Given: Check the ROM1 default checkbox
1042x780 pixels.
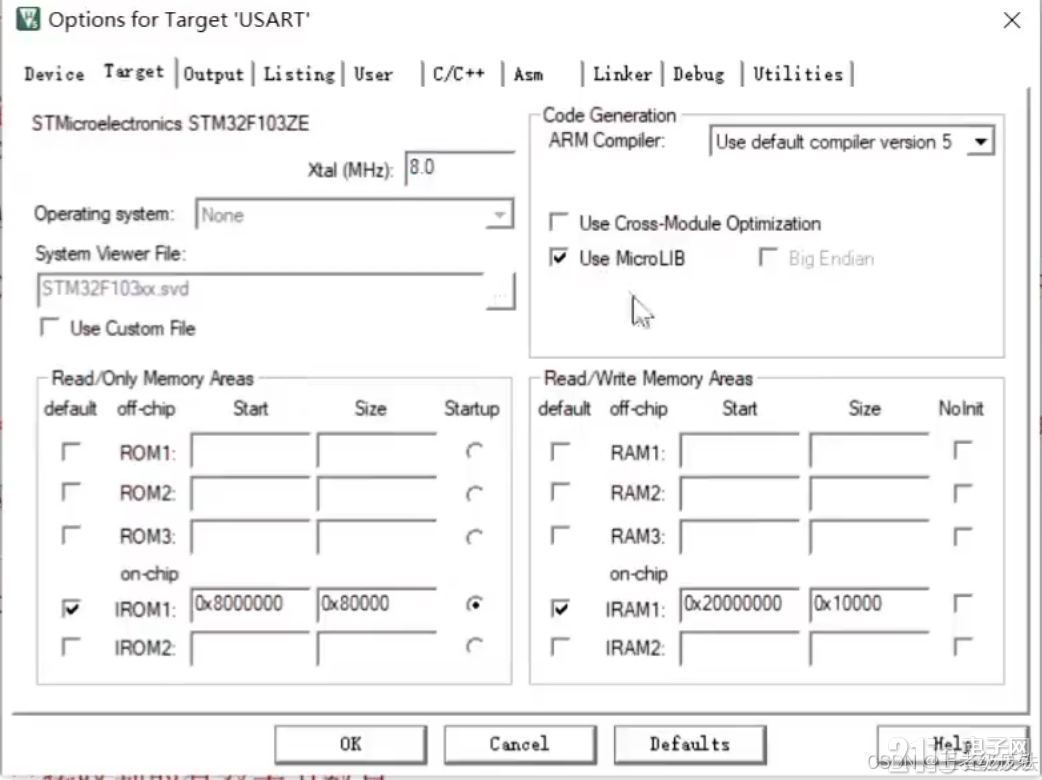Looking at the screenshot, I should tap(71, 452).
